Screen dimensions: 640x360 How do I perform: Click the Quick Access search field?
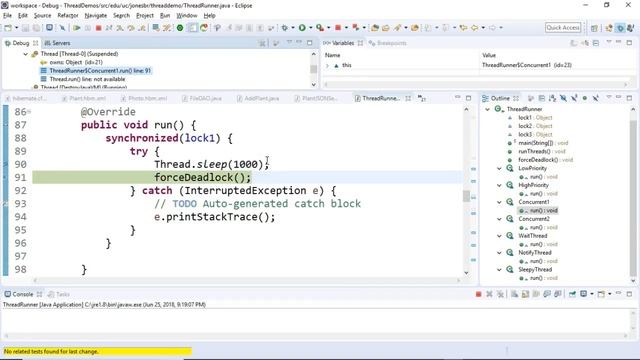pos(563,28)
